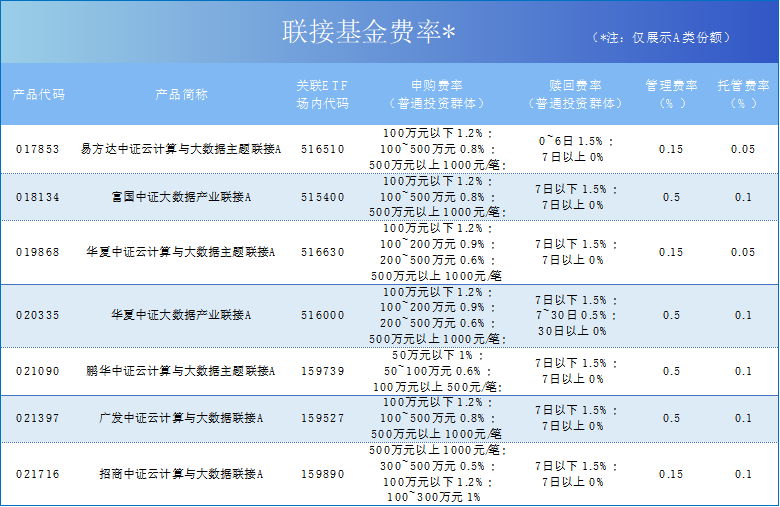Select the 产品代码 column header
Screen dimensions: 780x507
coord(38,94)
